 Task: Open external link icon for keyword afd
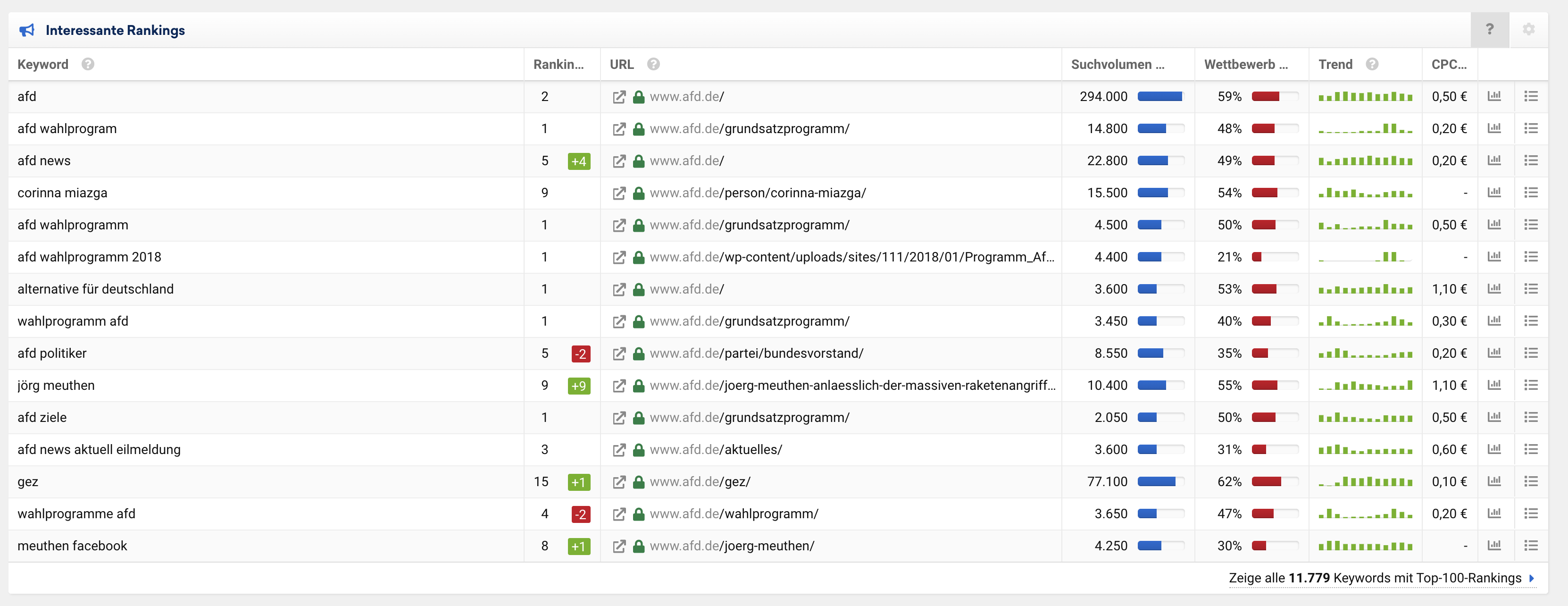pos(619,97)
